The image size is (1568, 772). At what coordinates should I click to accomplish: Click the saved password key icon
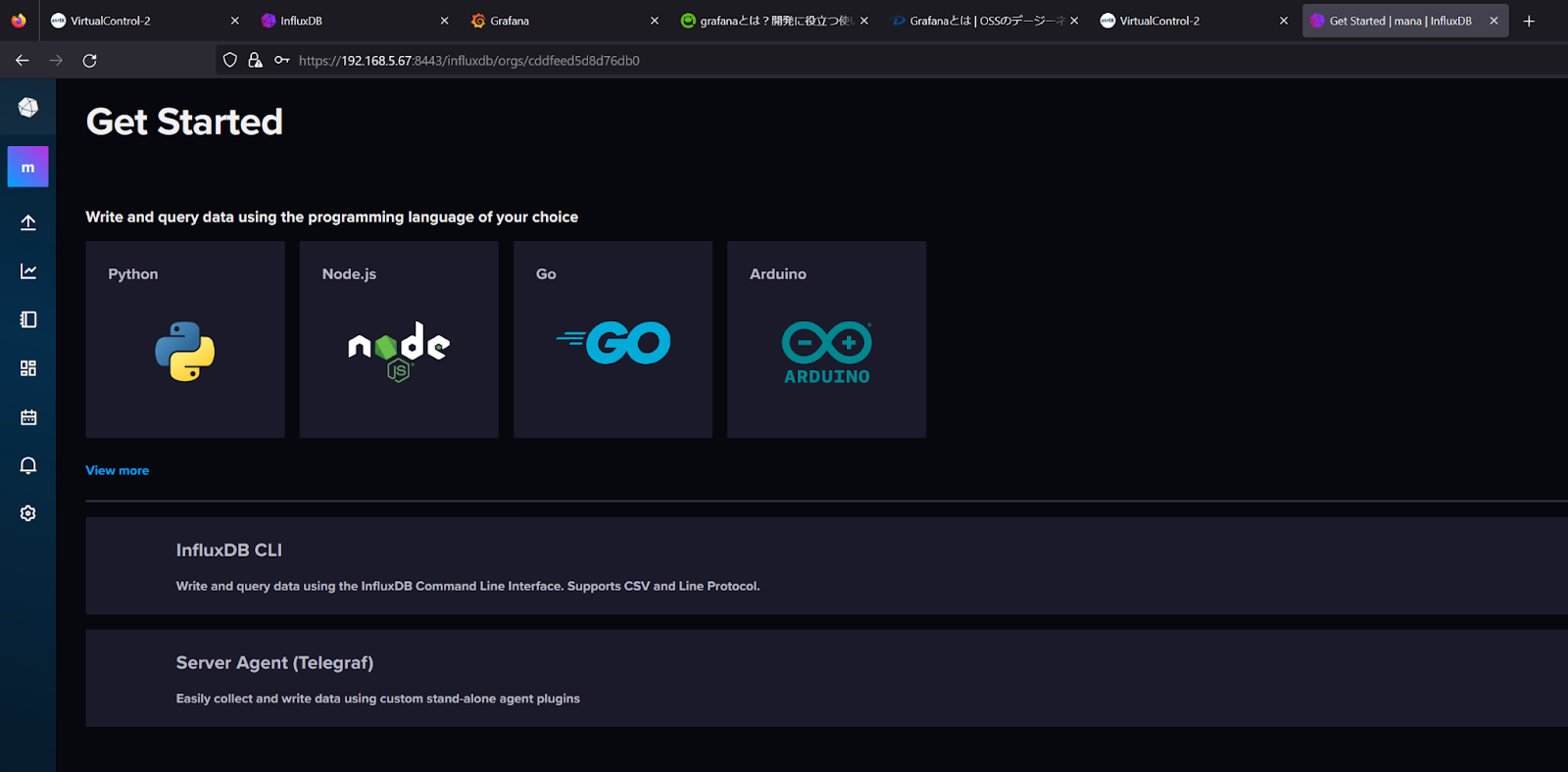pos(281,61)
